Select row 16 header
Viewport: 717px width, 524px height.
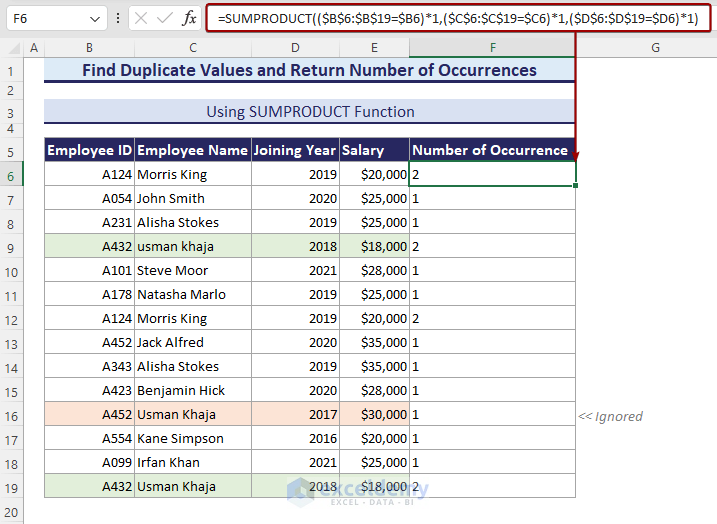tap(11, 414)
